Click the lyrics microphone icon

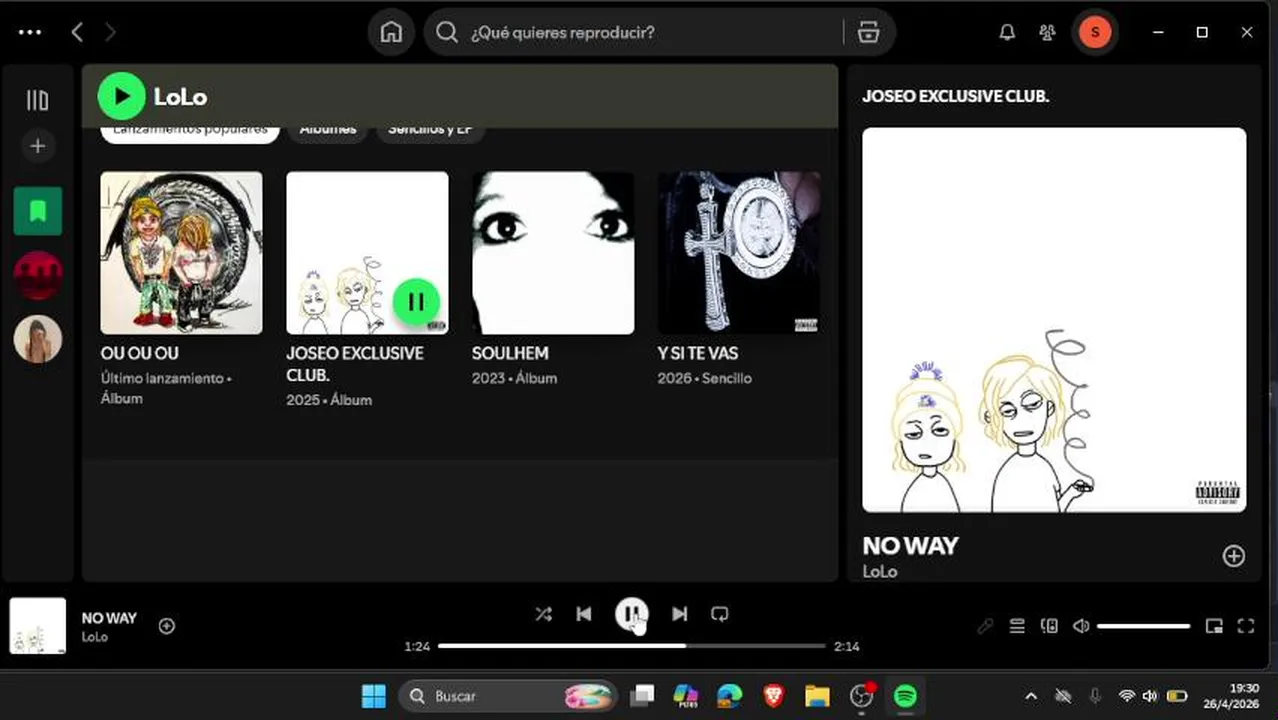click(985, 626)
